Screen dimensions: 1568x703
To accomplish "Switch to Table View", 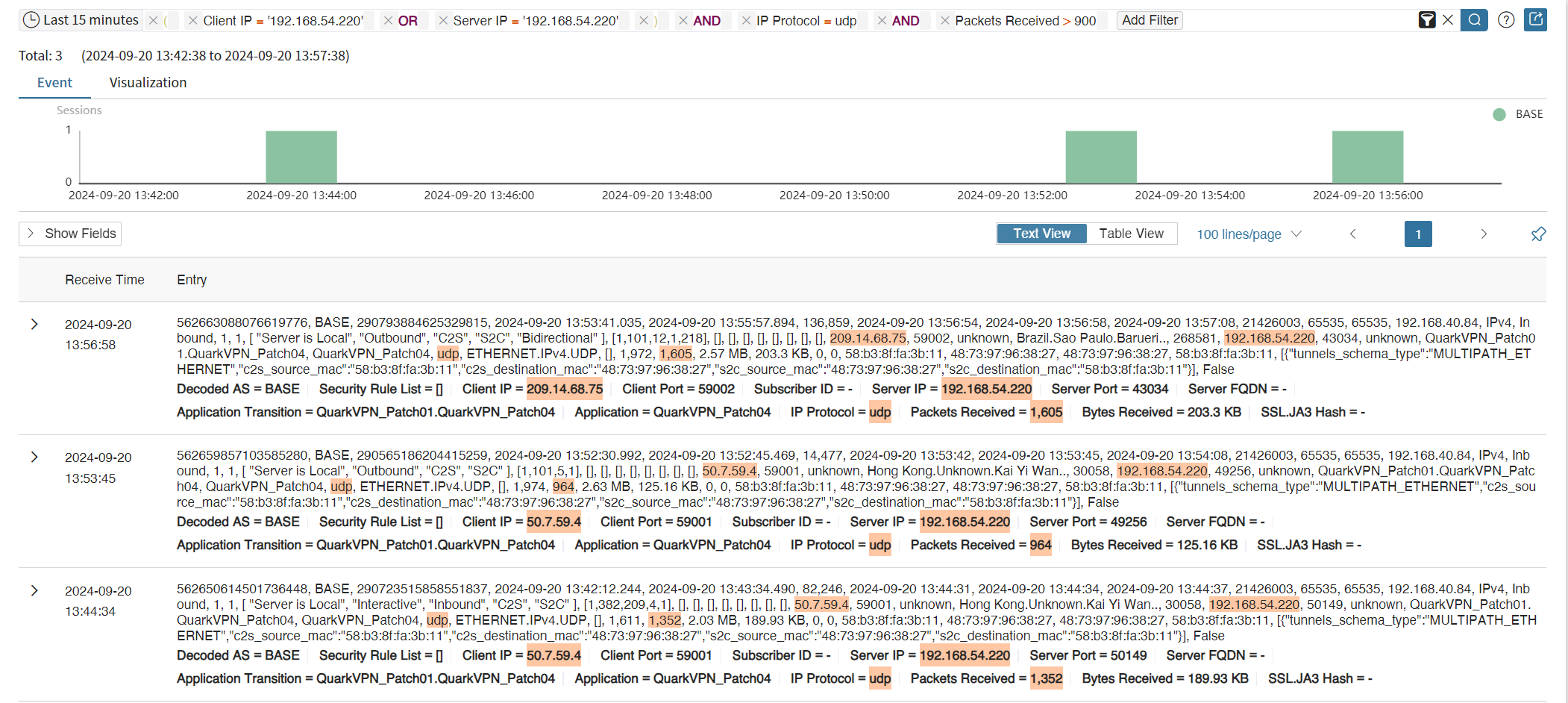I will pos(1131,234).
